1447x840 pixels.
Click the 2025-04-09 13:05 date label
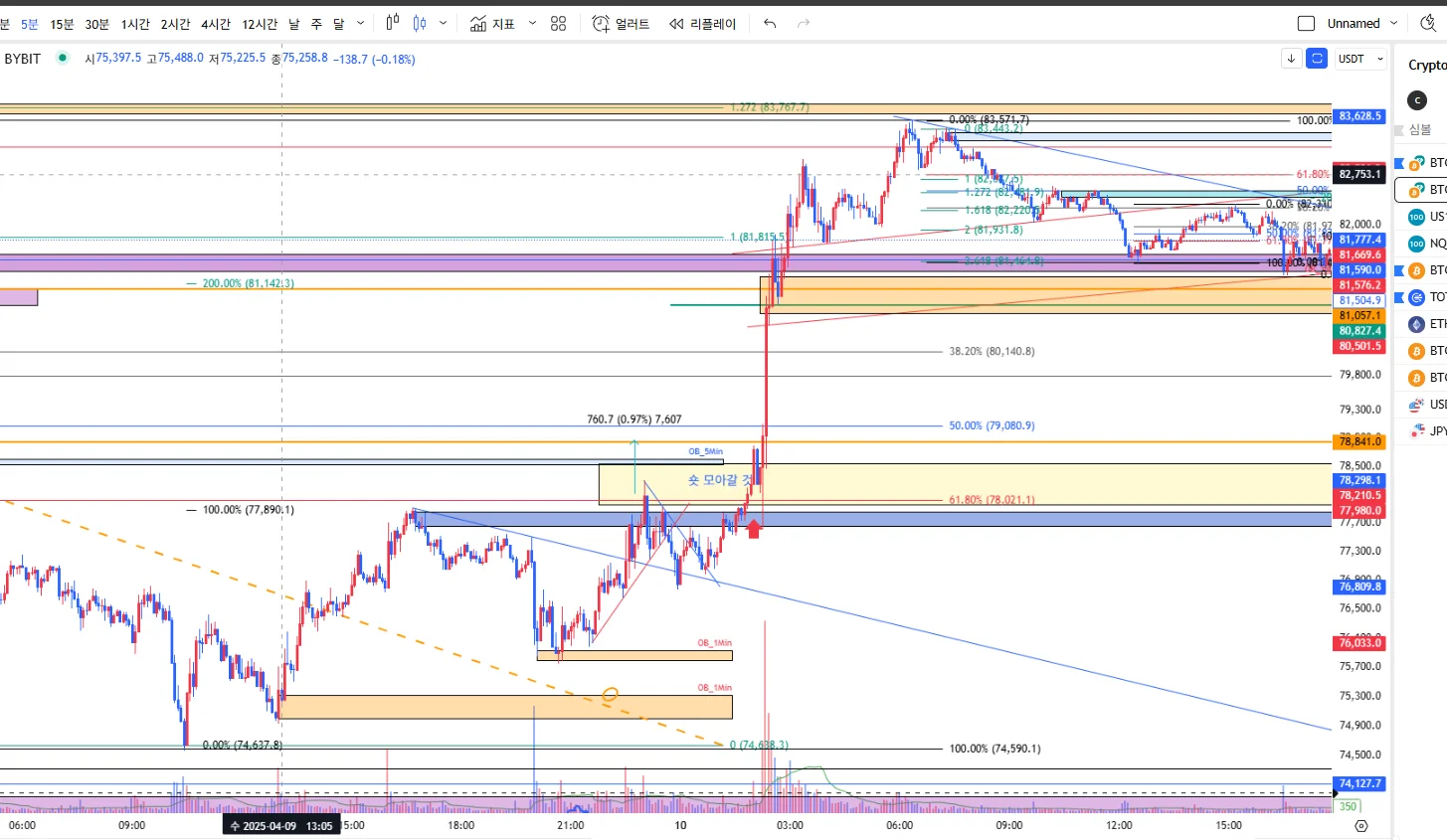point(281,826)
